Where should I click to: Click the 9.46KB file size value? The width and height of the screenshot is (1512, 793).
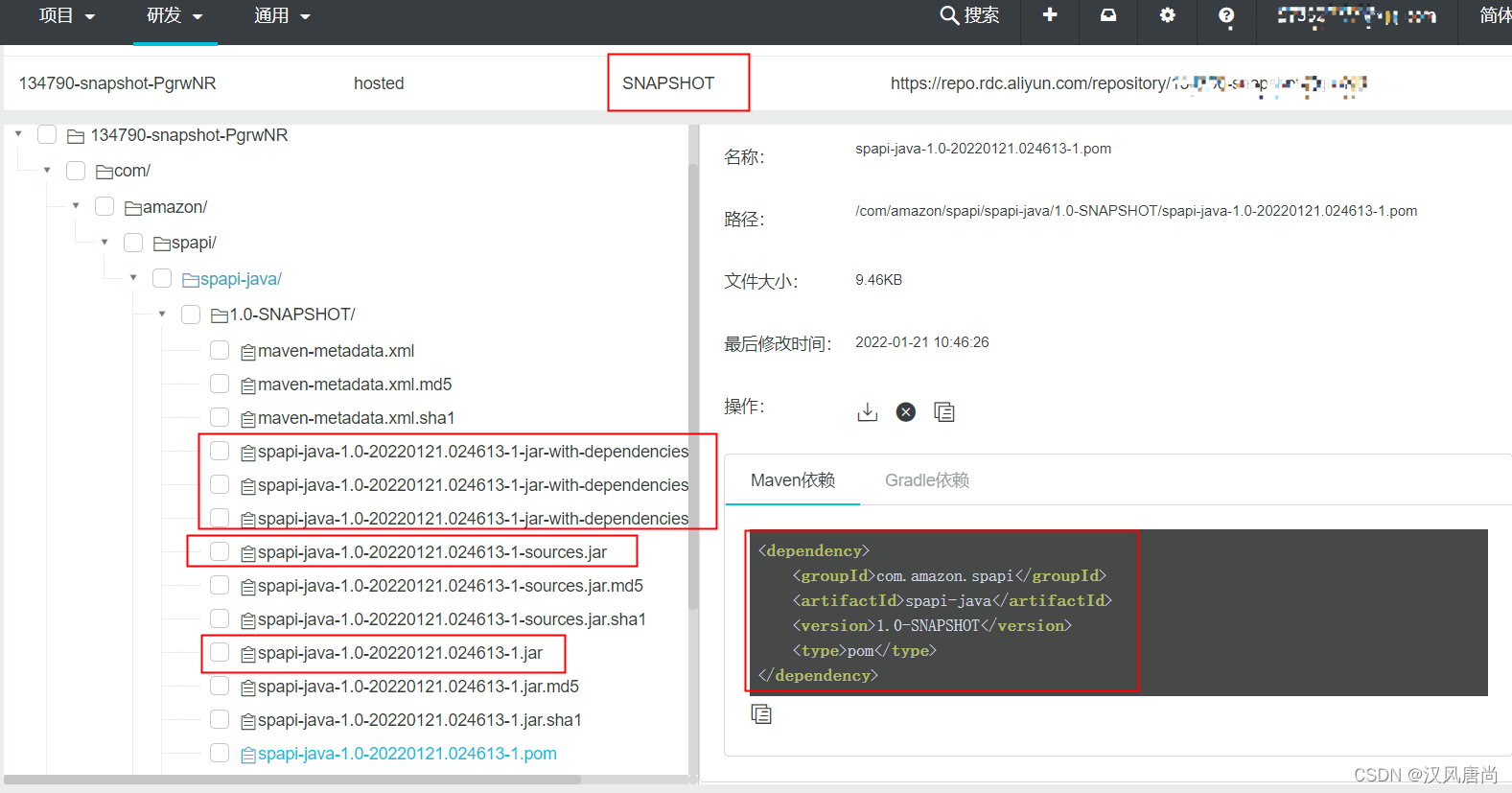click(879, 280)
